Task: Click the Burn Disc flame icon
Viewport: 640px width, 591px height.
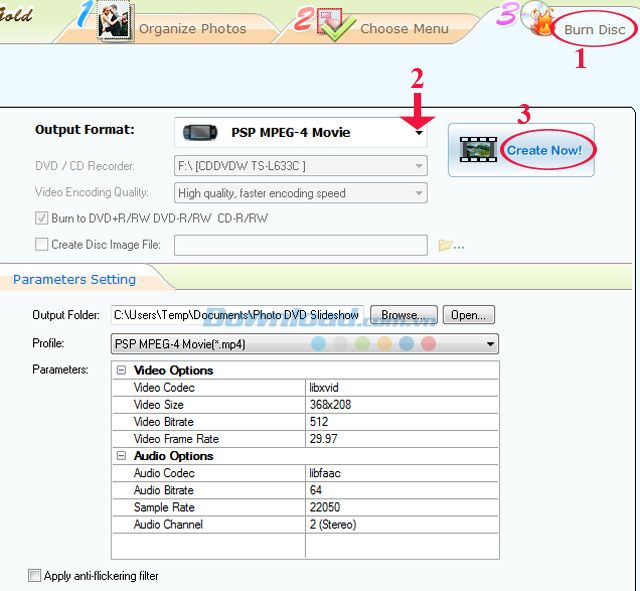Action: point(543,22)
